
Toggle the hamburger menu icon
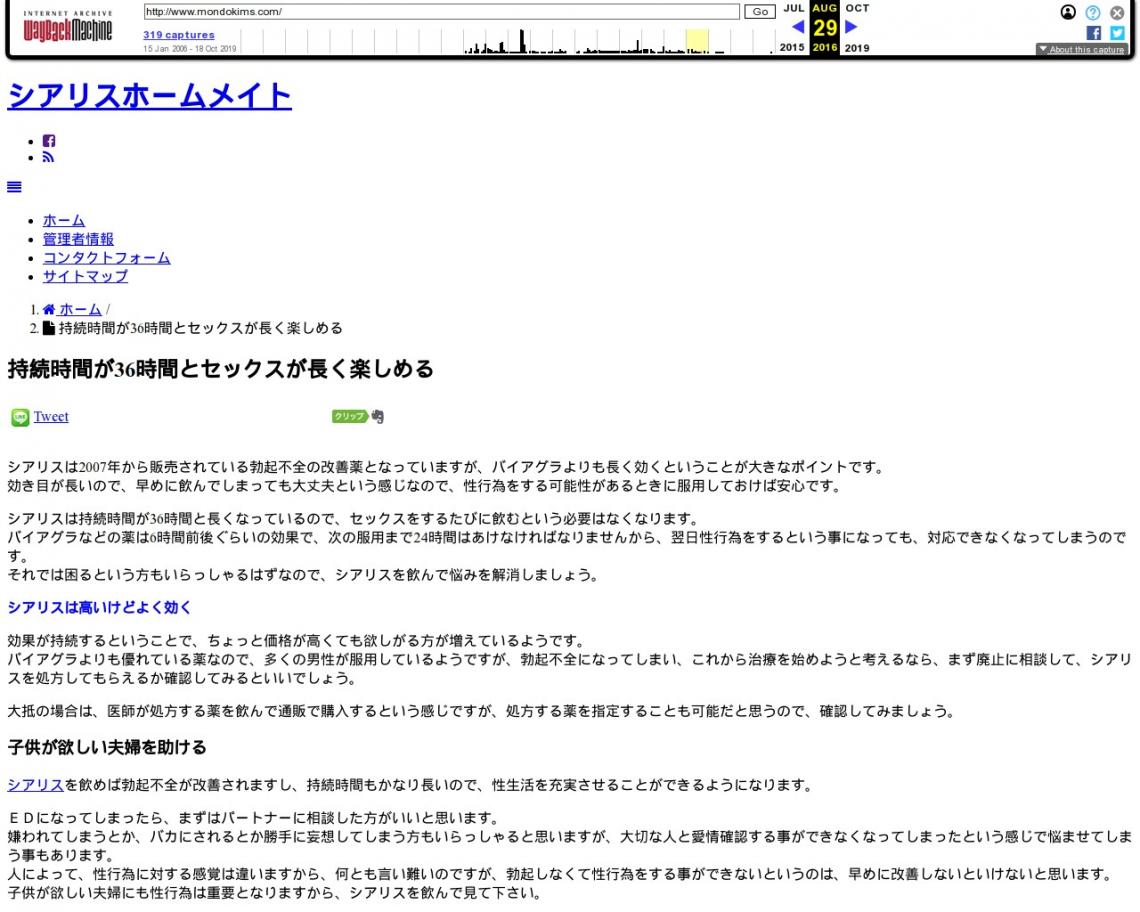click(x=14, y=187)
